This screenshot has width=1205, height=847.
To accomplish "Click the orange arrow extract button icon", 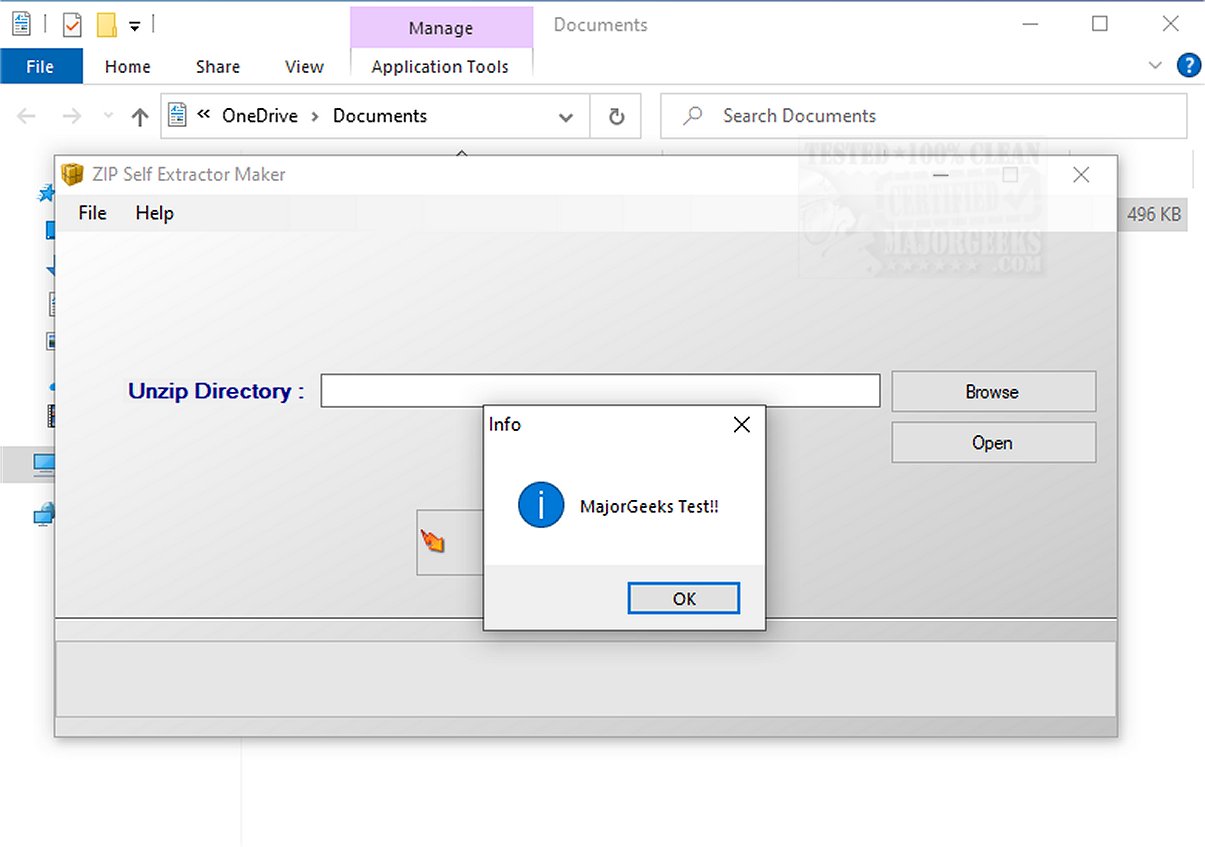I will (433, 542).
